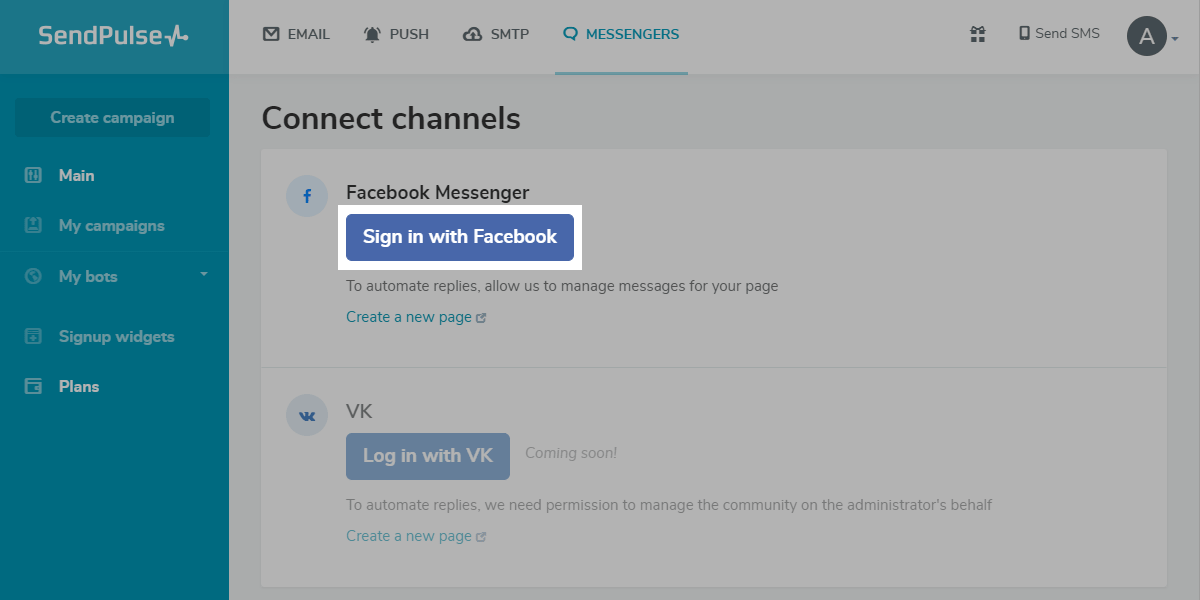Click the SMTP cloud icon
The width and height of the screenshot is (1200, 600).
click(471, 33)
